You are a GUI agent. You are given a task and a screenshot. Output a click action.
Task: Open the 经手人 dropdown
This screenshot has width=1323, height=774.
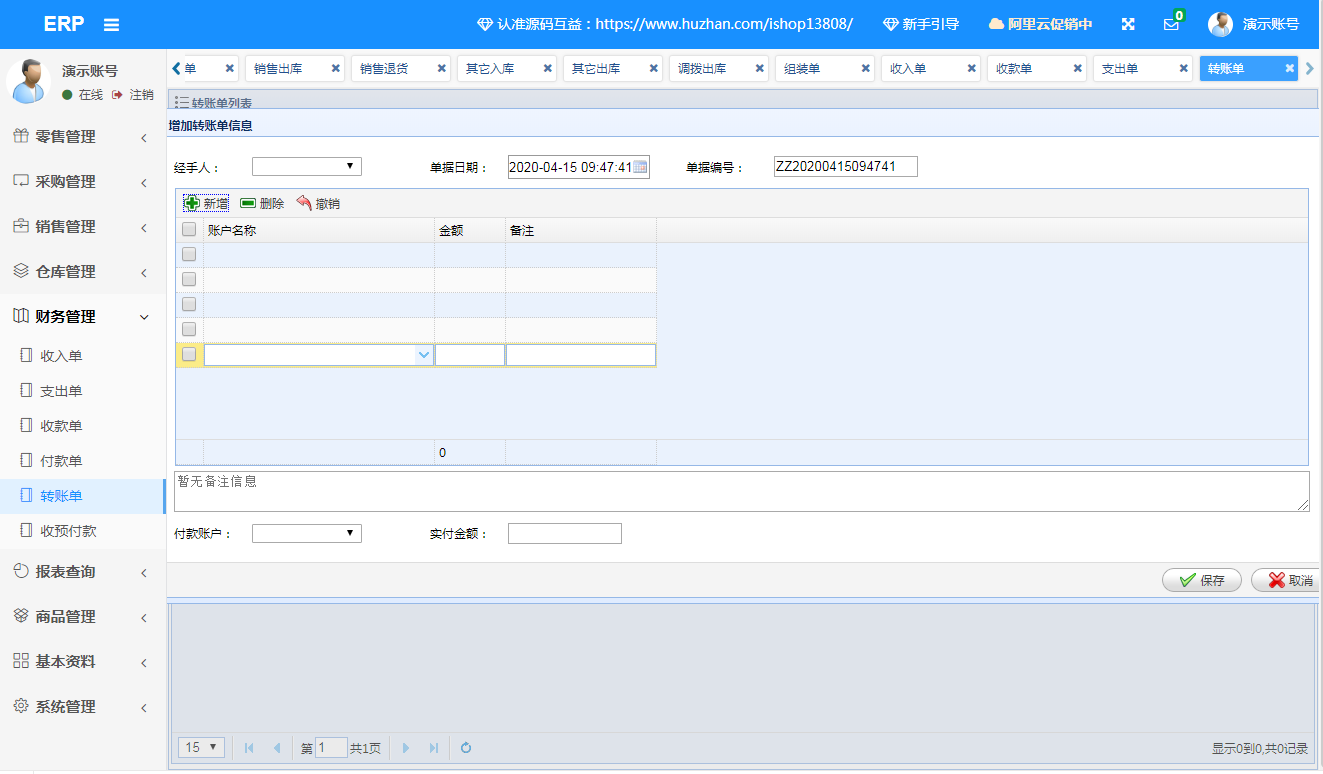point(306,167)
